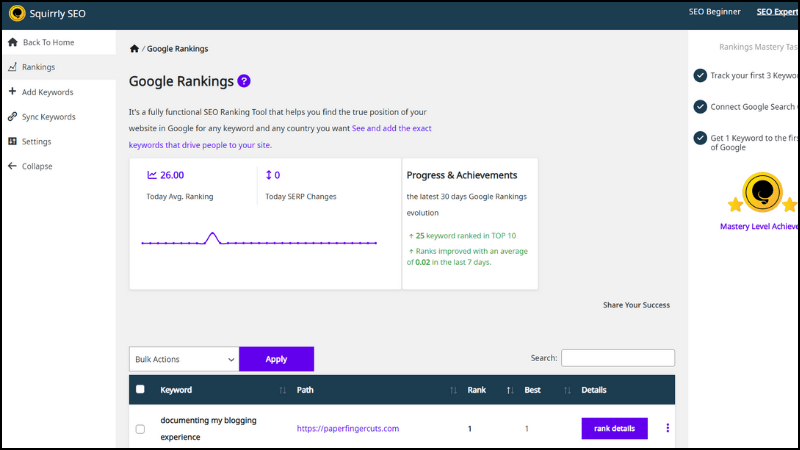Viewport: 800px width, 450px height.
Task: Click Share Your Success
Action: (x=636, y=305)
